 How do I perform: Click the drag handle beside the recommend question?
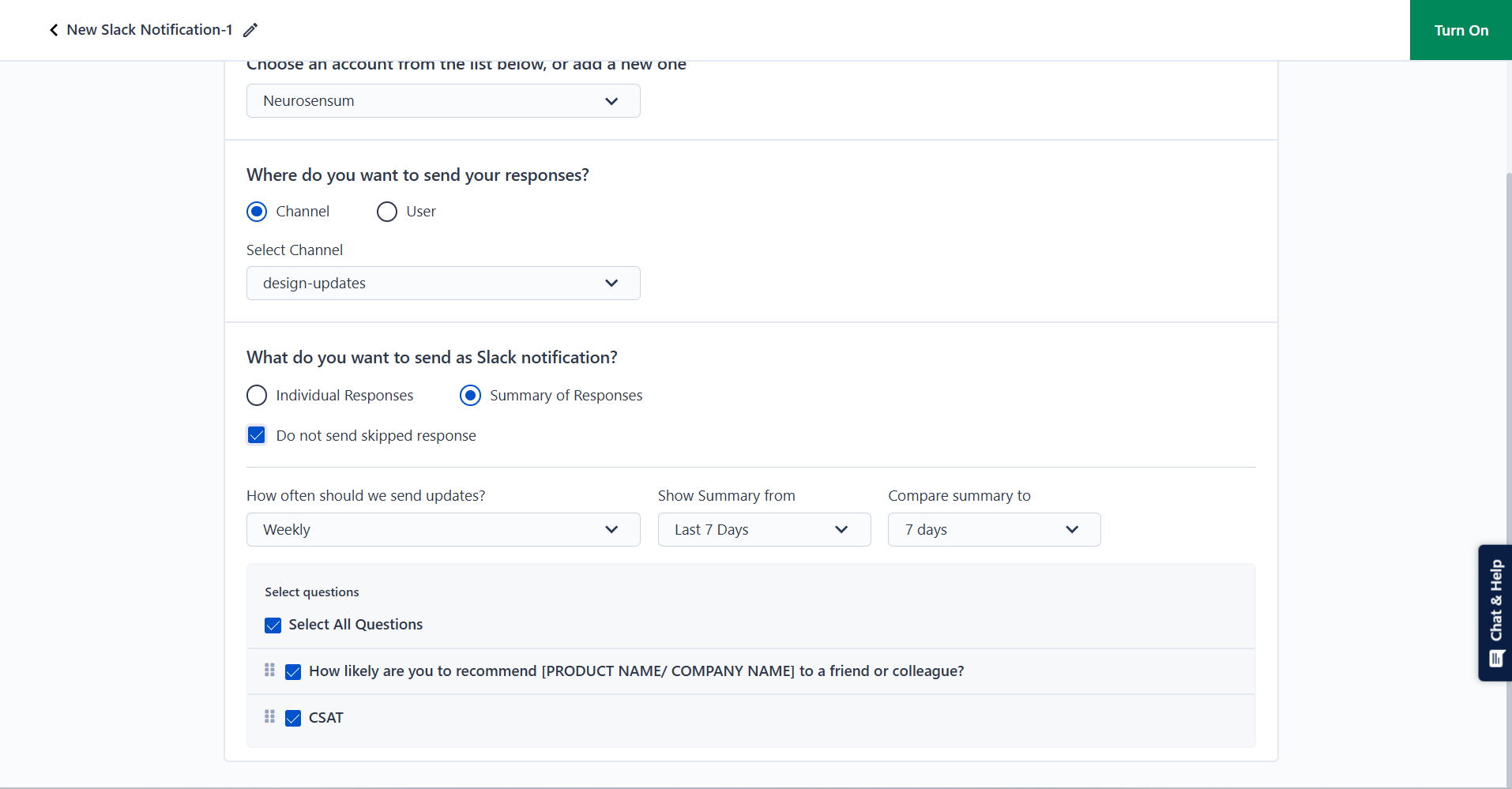click(x=269, y=670)
